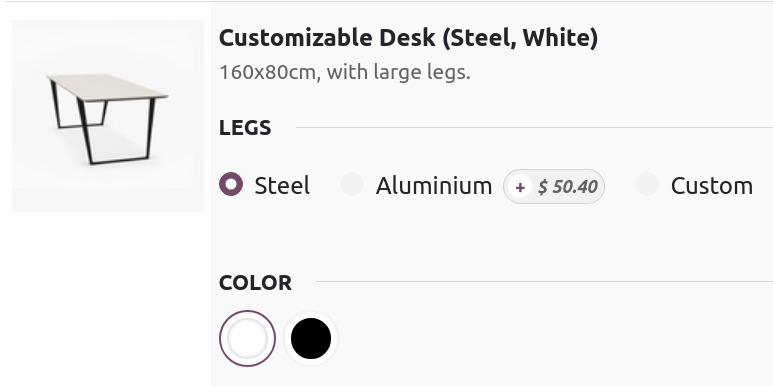This screenshot has height=386, width=773.
Task: Click the Customizable Desk (Steel, White) title
Action: tap(408, 37)
